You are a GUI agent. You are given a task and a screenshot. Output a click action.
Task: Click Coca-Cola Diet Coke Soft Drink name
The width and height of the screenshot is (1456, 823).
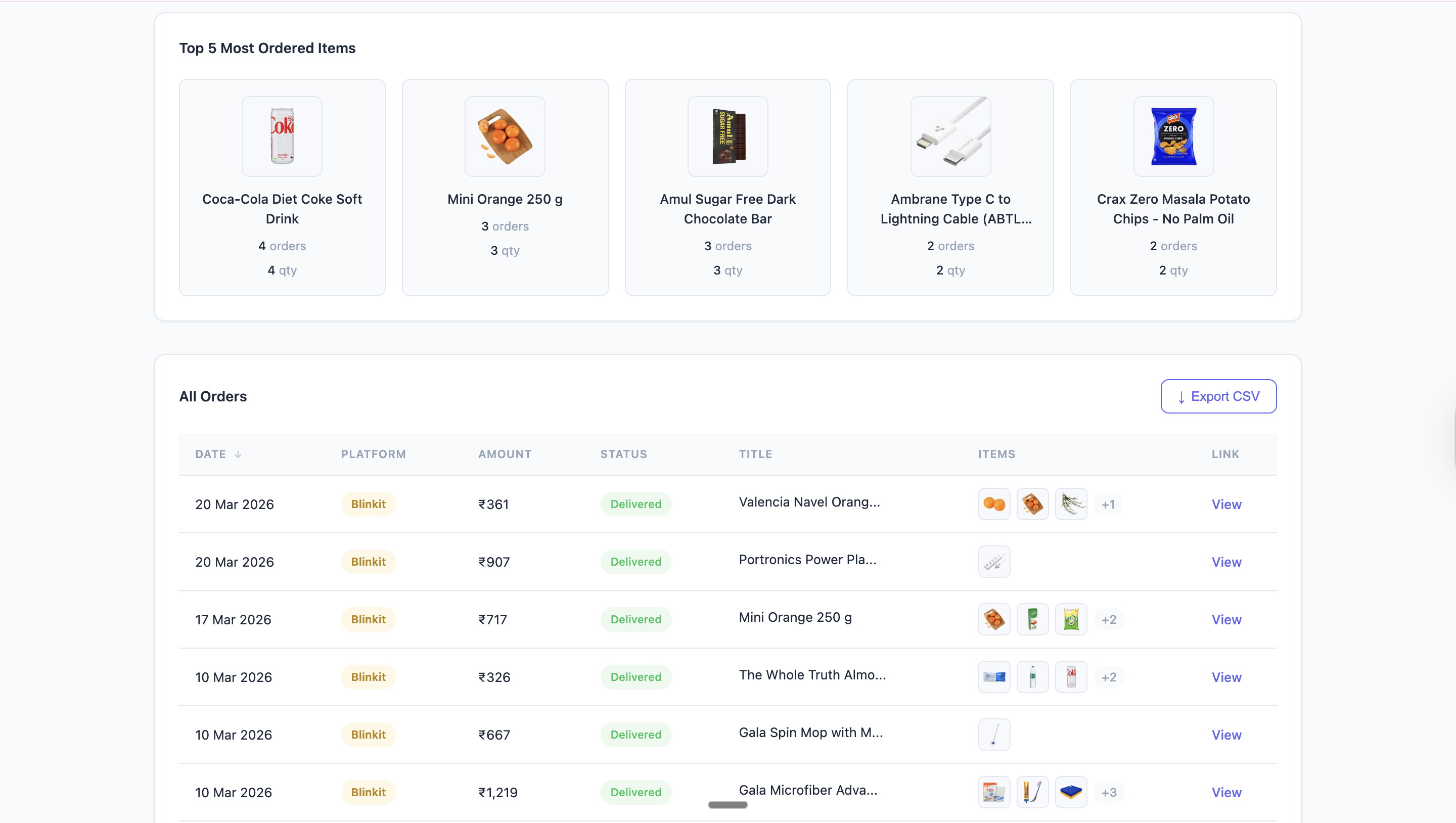tap(282, 209)
